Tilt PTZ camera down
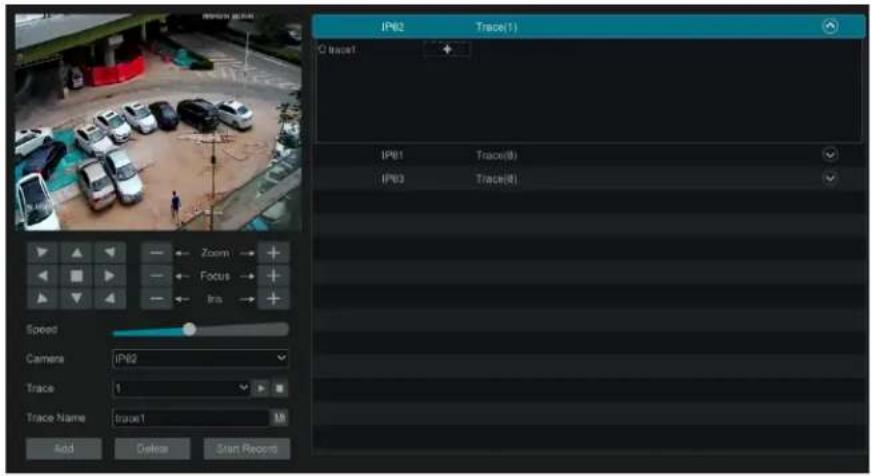The width and height of the screenshot is (871, 476). click(x=77, y=299)
